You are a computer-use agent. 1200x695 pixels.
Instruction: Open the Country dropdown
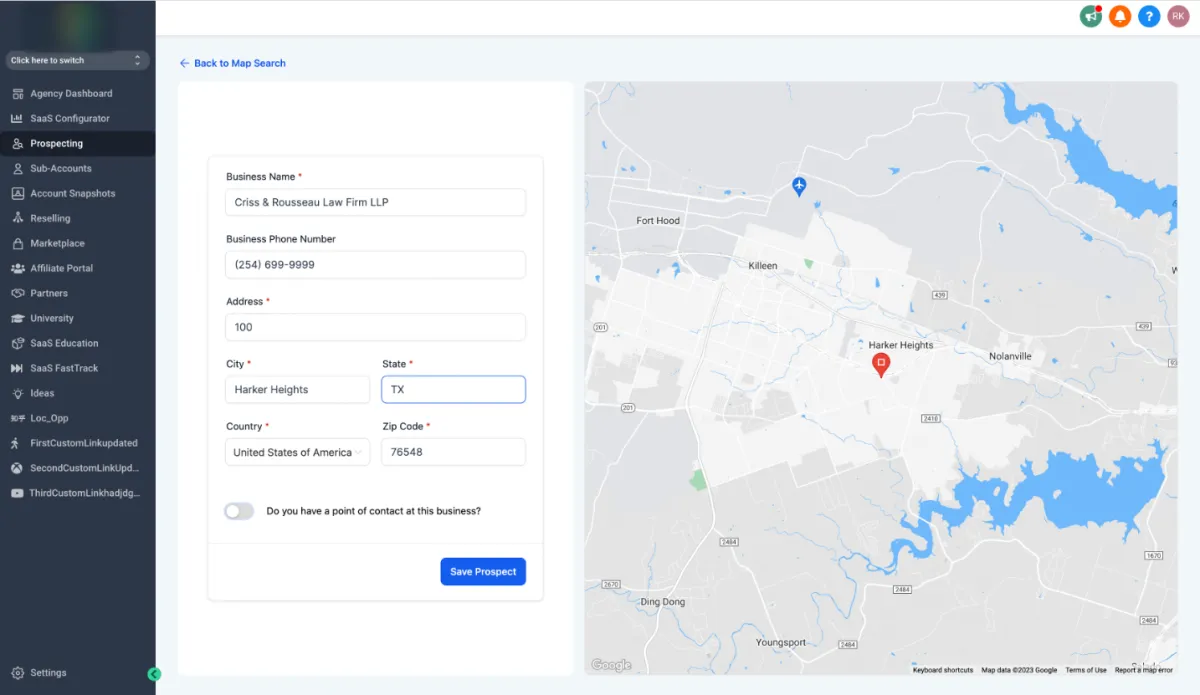click(298, 452)
